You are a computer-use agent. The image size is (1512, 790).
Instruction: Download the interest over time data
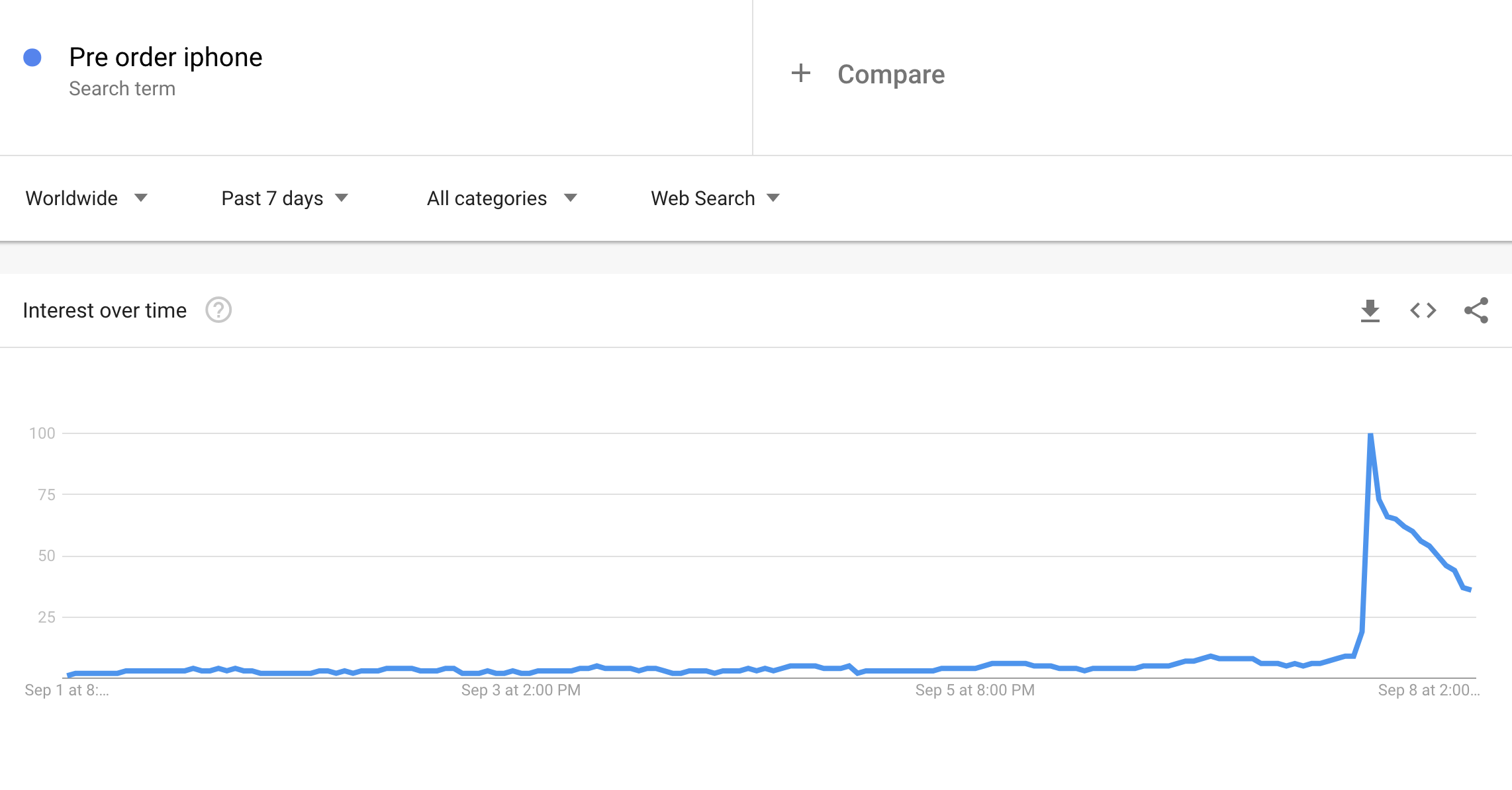click(x=1370, y=310)
